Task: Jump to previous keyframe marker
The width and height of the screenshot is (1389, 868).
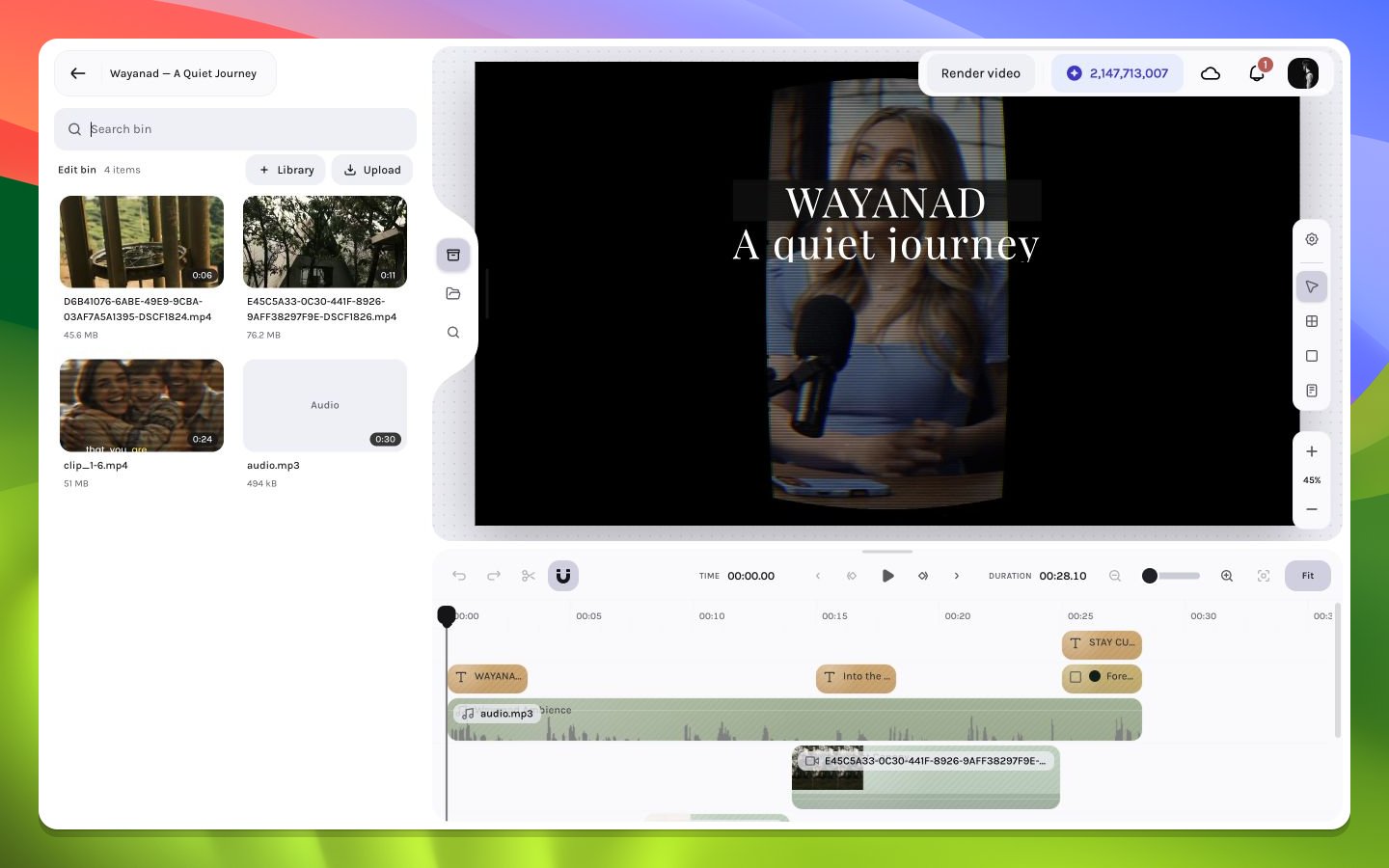Action: click(852, 576)
